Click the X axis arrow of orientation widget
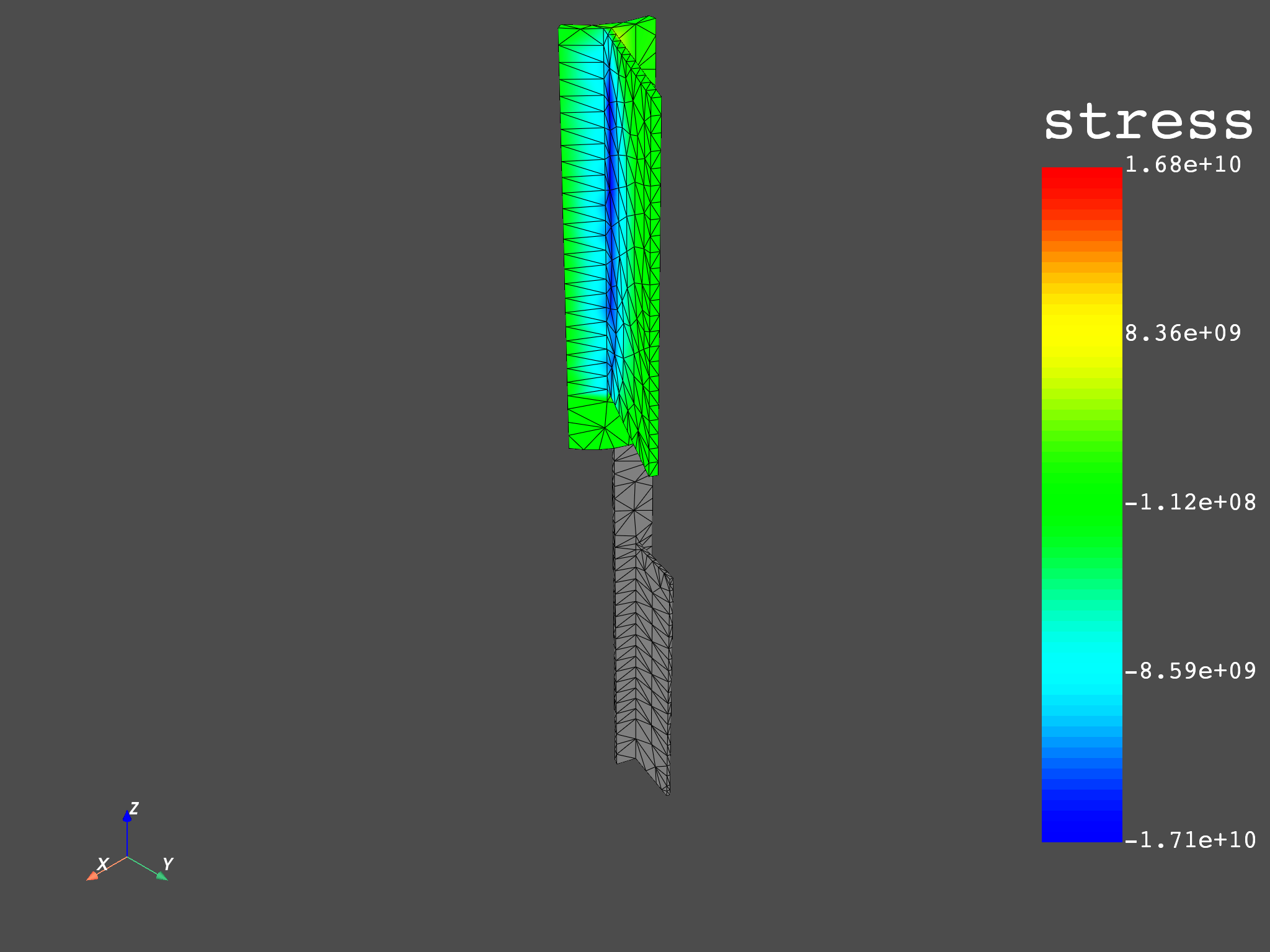This screenshot has width=1270, height=952. pos(92,875)
